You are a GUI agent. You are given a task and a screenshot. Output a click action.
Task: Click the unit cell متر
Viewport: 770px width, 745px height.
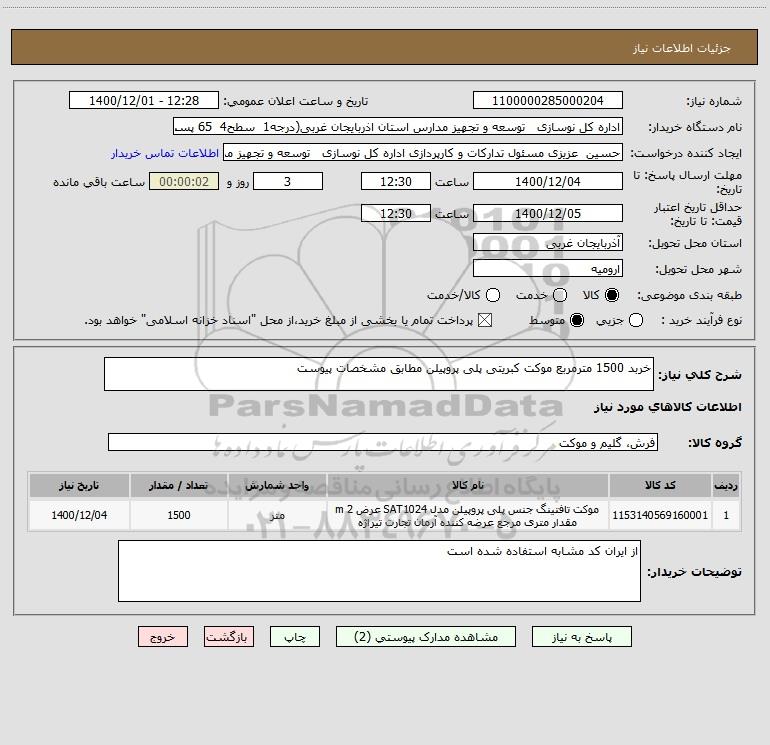click(x=277, y=515)
